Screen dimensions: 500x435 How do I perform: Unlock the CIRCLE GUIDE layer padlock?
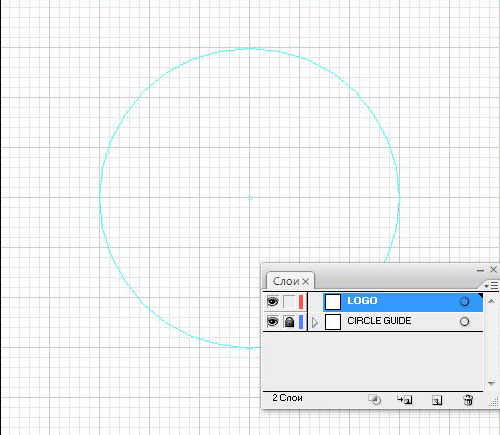(289, 322)
